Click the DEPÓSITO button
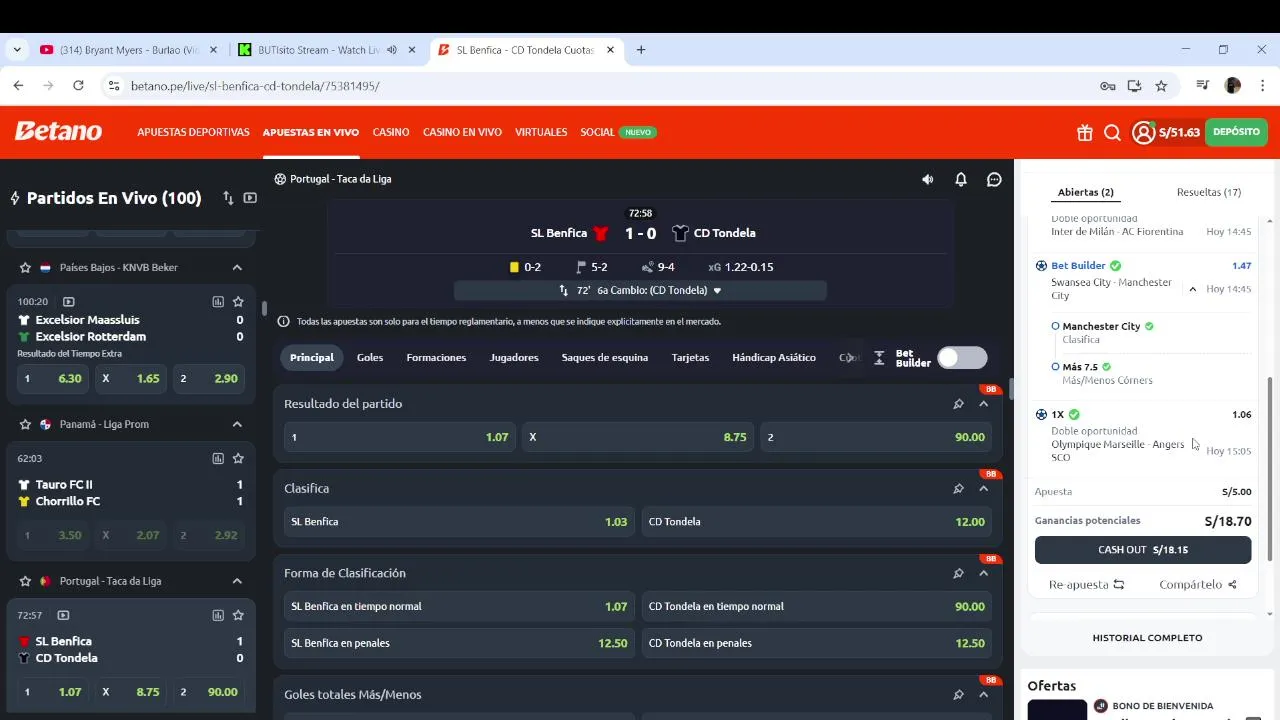This screenshot has width=1280, height=720. pyautogui.click(x=1236, y=132)
